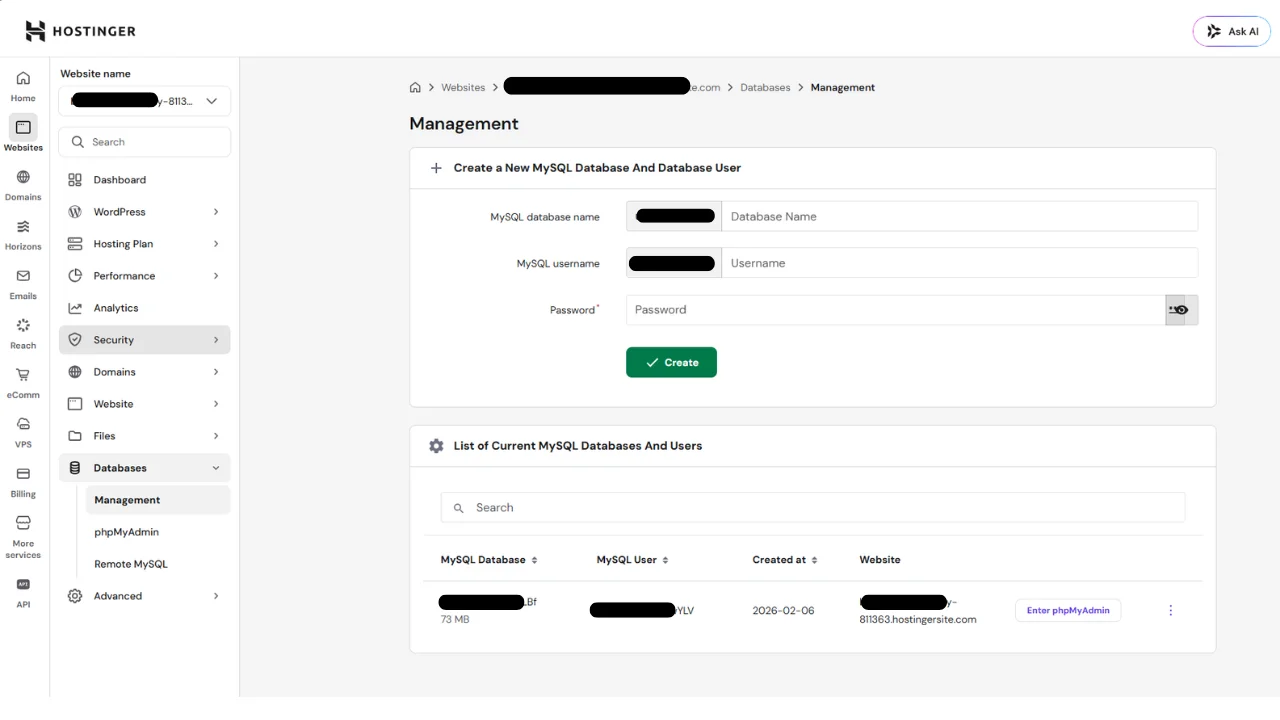Click the Username input field

tap(959, 263)
